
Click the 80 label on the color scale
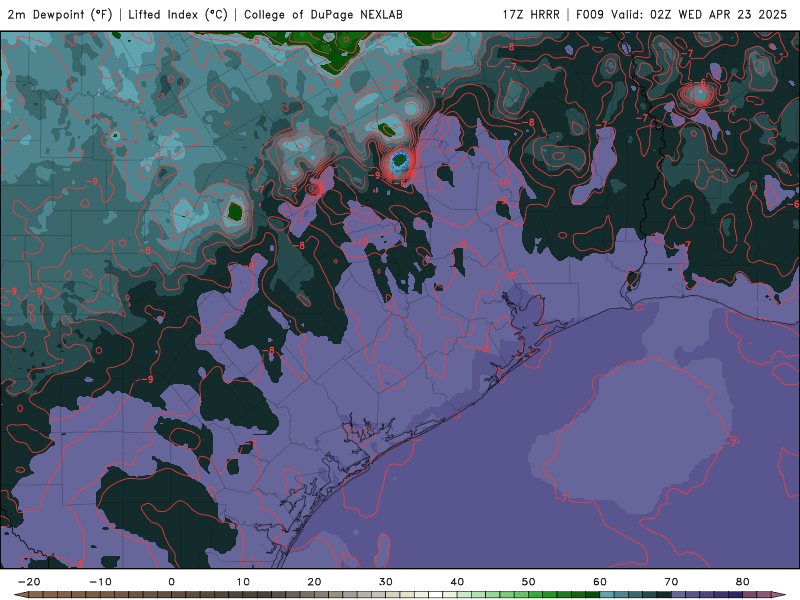pos(743,582)
